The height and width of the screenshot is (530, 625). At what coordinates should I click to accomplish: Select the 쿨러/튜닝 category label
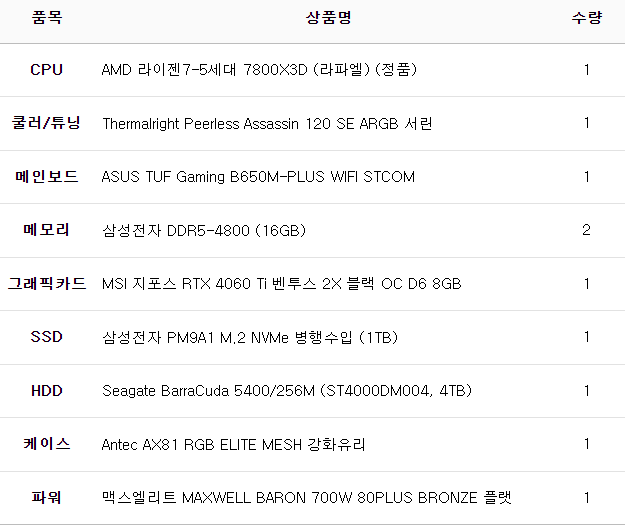(x=46, y=124)
